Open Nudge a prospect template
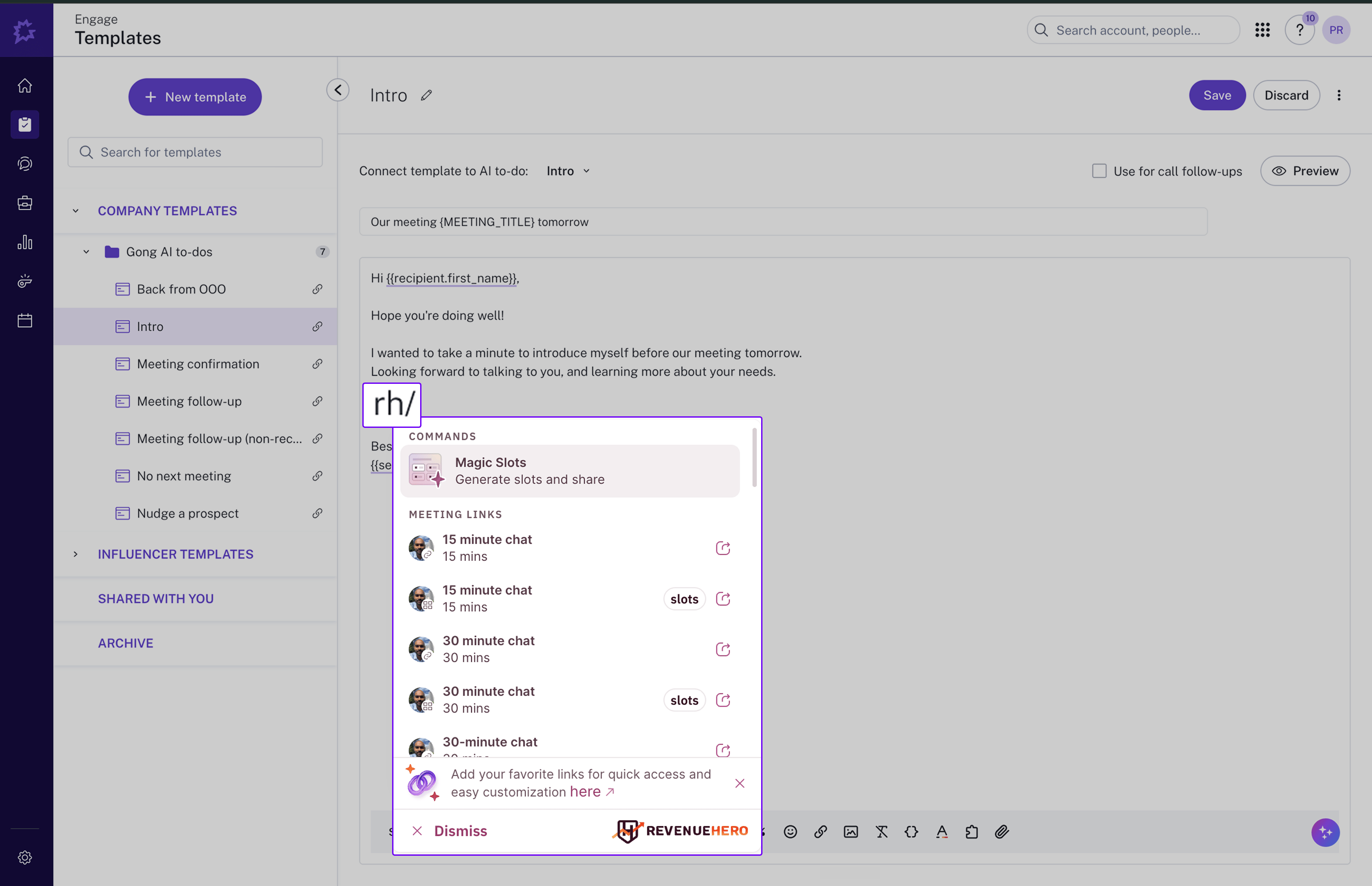 (196, 513)
